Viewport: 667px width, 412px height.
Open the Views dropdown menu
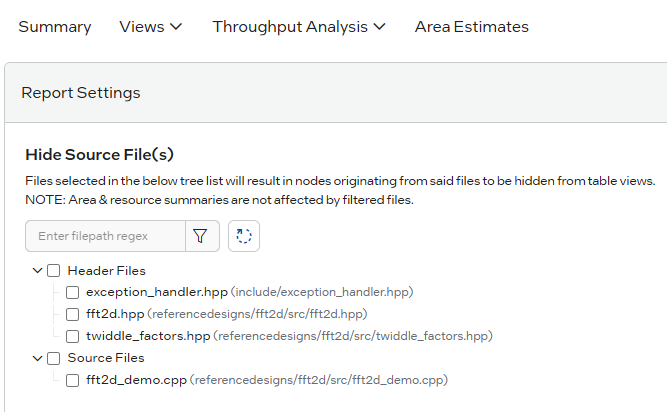pos(151,27)
